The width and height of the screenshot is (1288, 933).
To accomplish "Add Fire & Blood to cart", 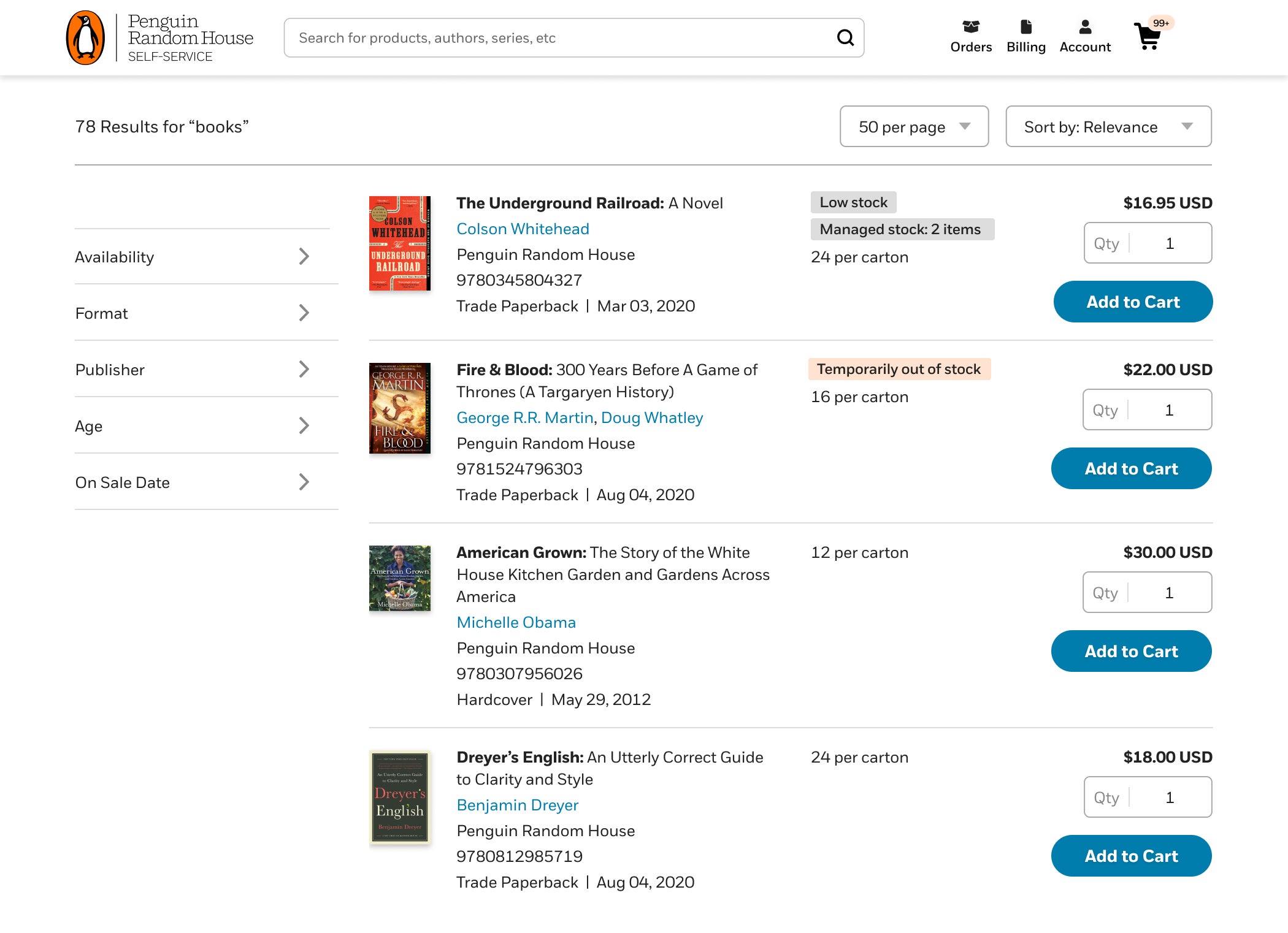I will (x=1132, y=468).
